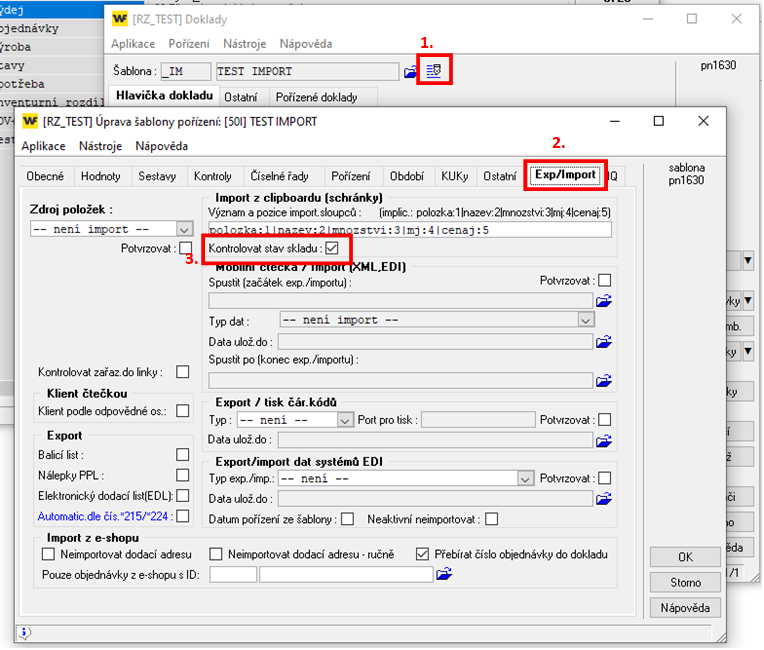
Task: Check Elektronický dodací list(EDL)
Action: 183,496
